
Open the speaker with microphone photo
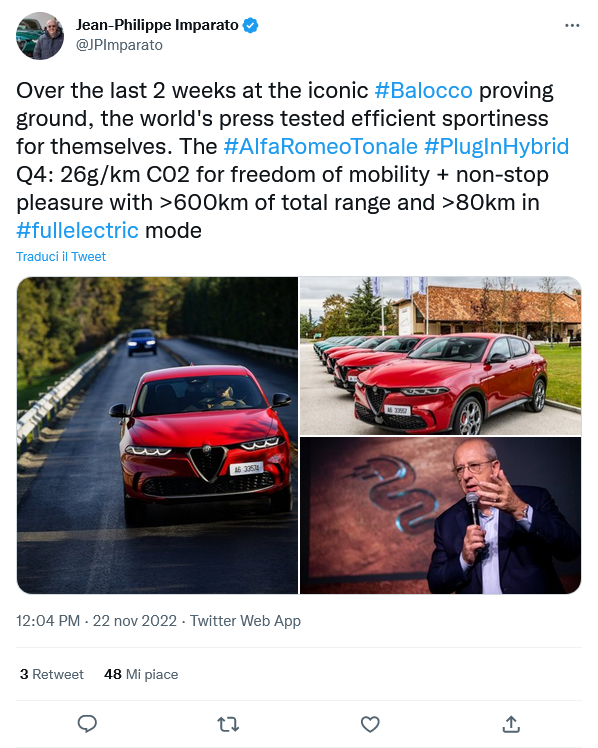[441, 516]
